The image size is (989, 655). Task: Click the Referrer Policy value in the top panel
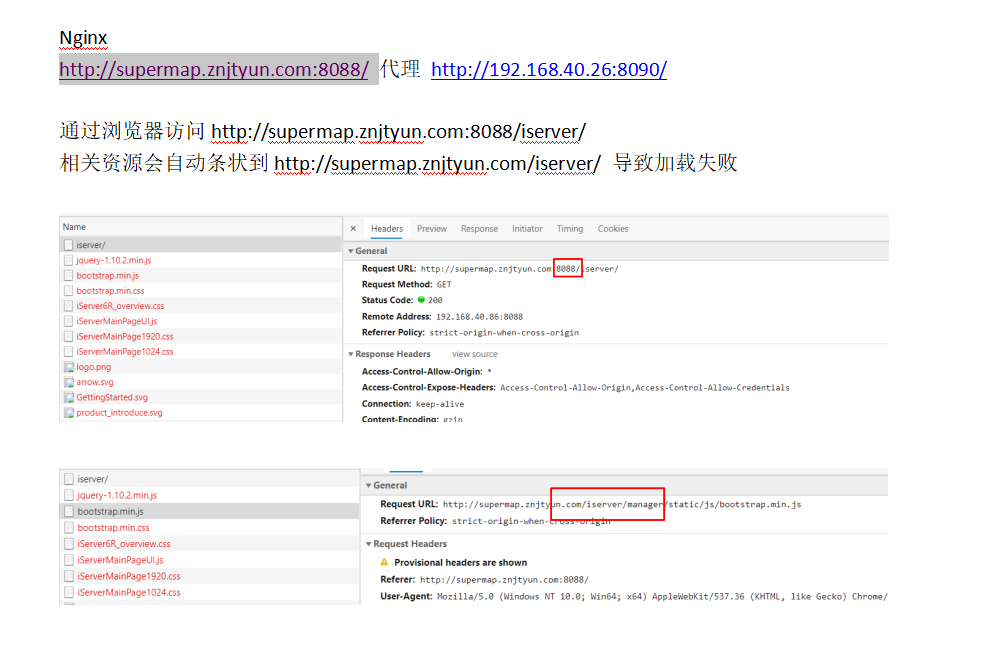click(x=504, y=333)
